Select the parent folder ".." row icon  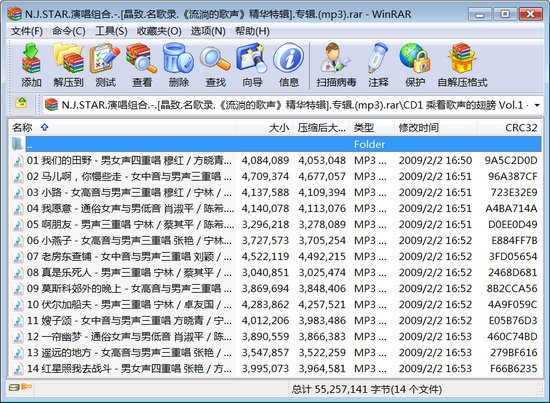(17, 144)
